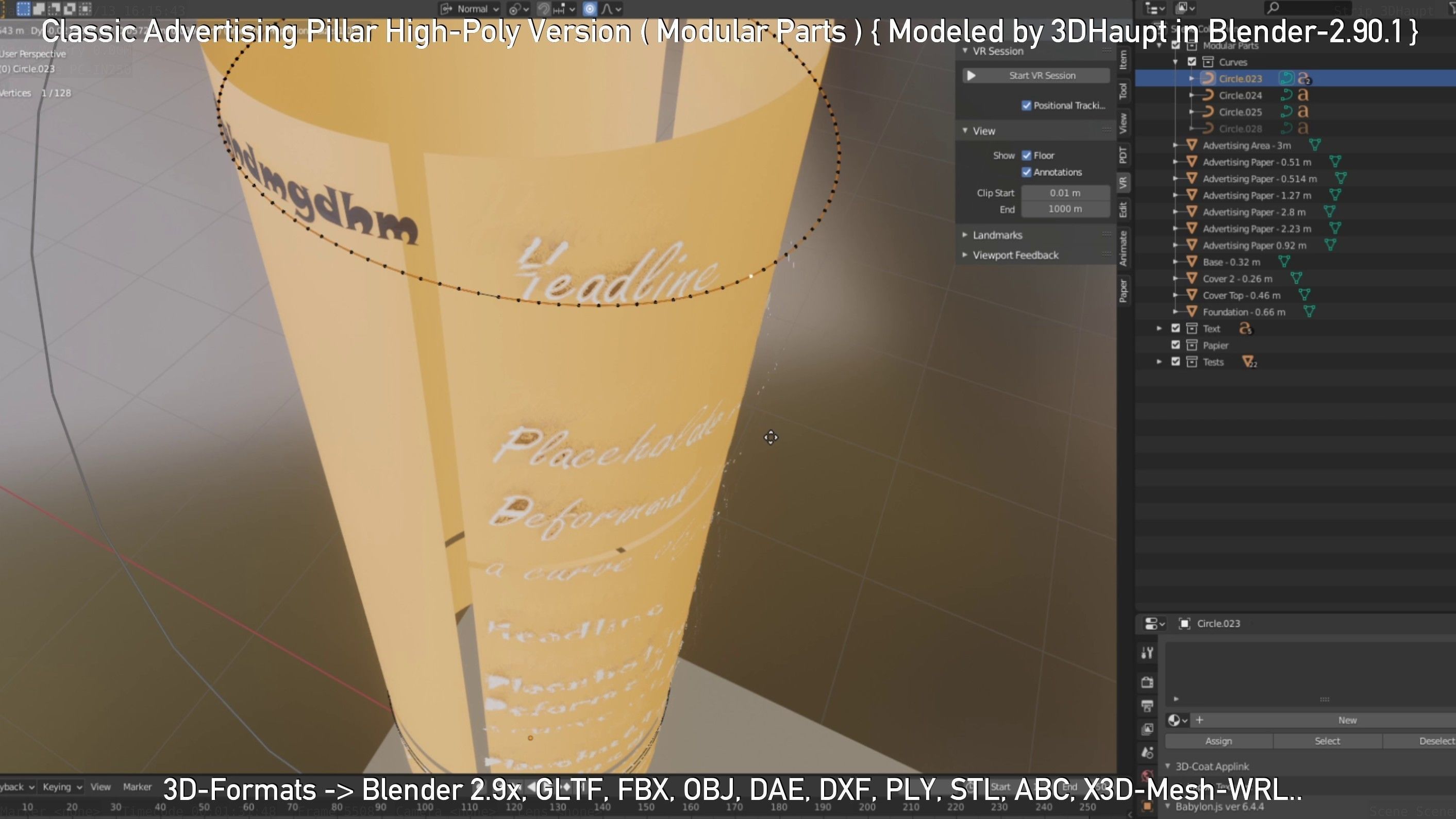1456x819 pixels.
Task: Switch to the PDT sidebar tab
Action: click(x=1123, y=155)
